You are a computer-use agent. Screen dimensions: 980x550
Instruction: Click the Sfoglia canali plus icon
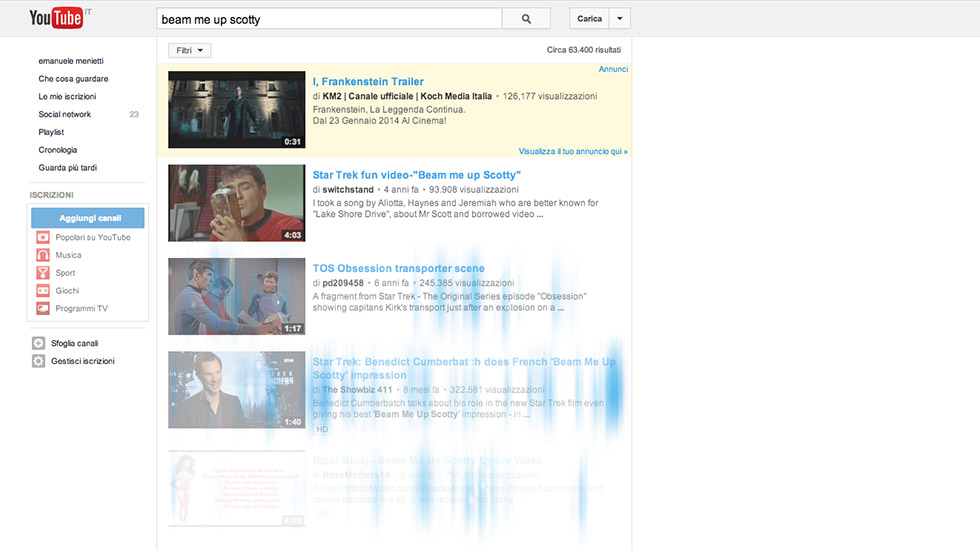point(39,343)
